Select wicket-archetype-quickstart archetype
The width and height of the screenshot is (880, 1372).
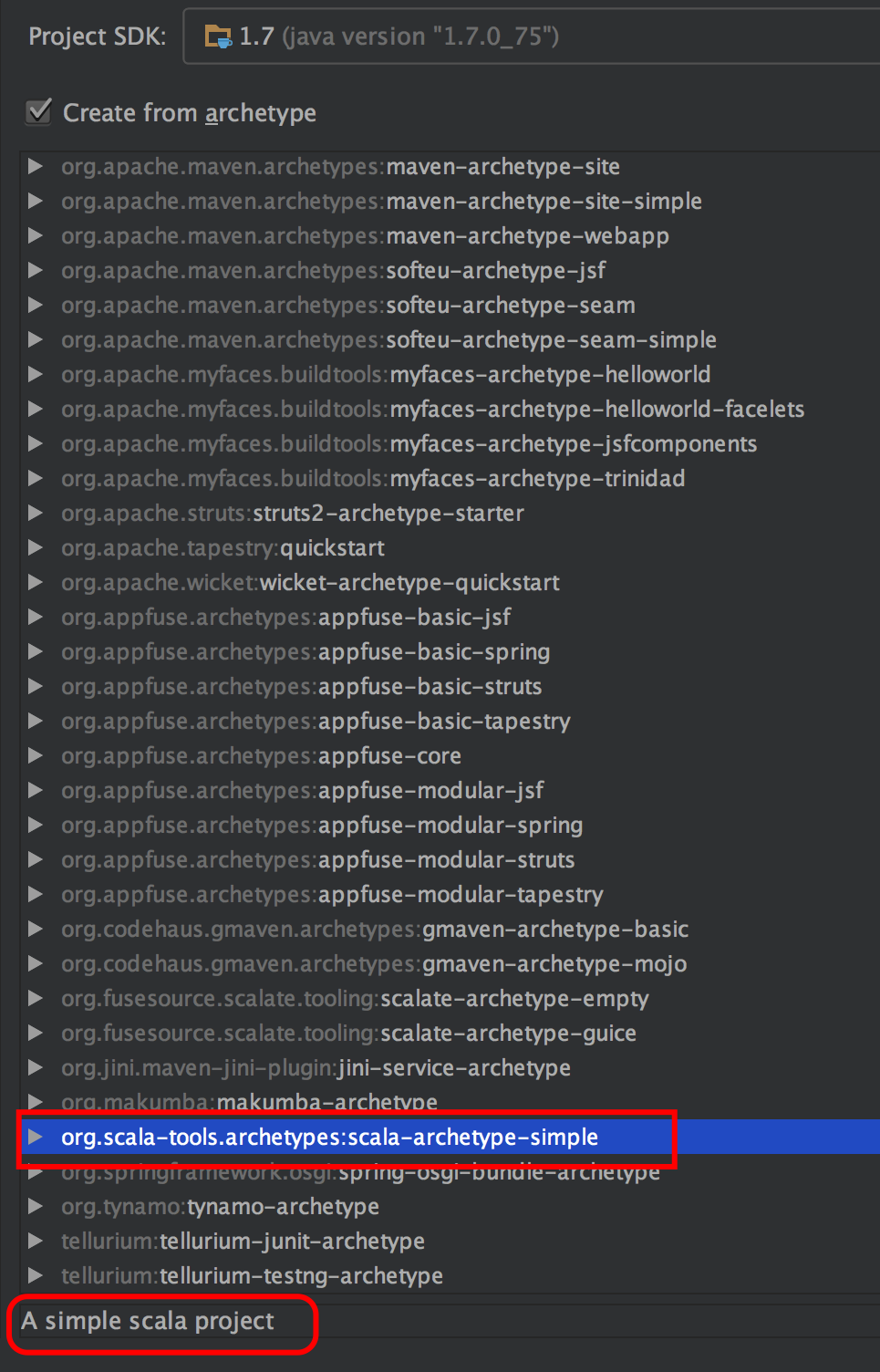[x=311, y=582]
